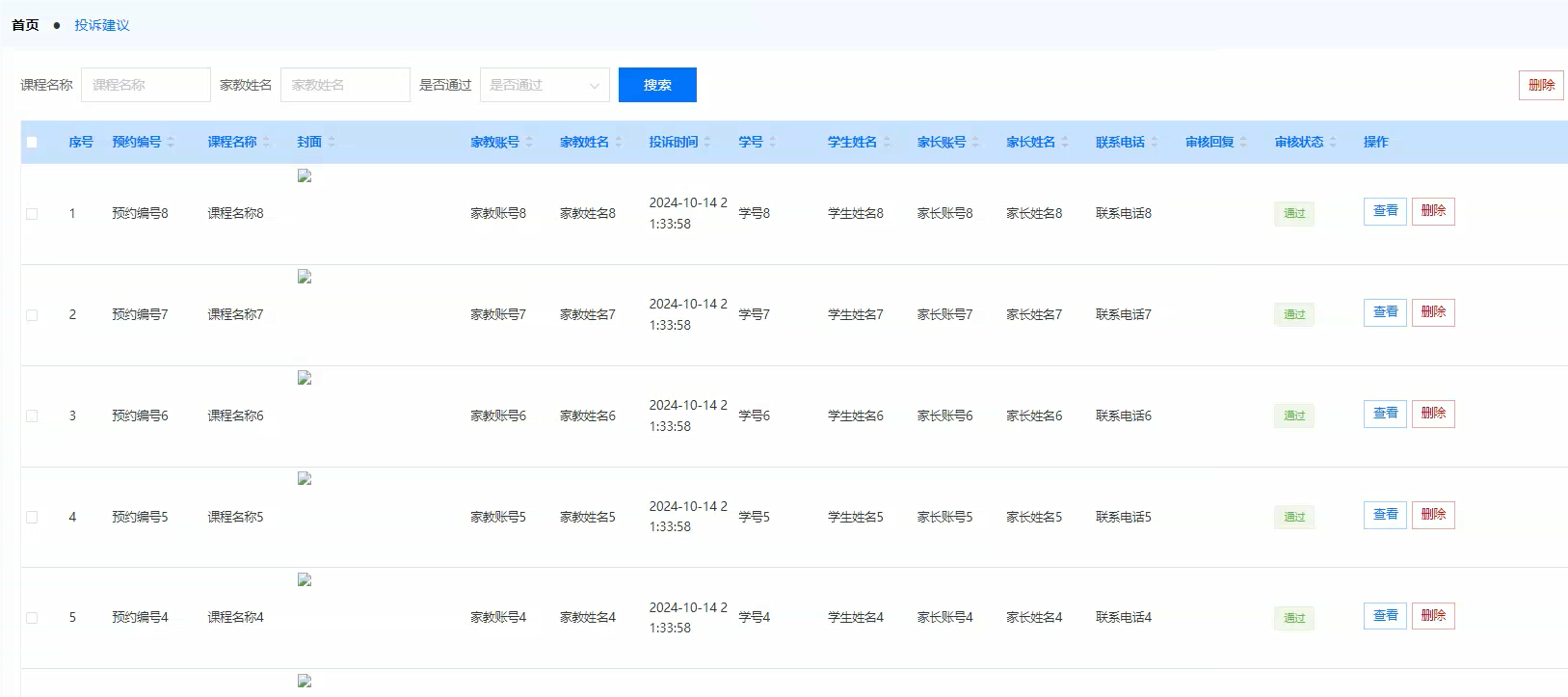Sort by 预约编号 column arrows
Viewport: 1568px width, 697px height.
coord(171,142)
